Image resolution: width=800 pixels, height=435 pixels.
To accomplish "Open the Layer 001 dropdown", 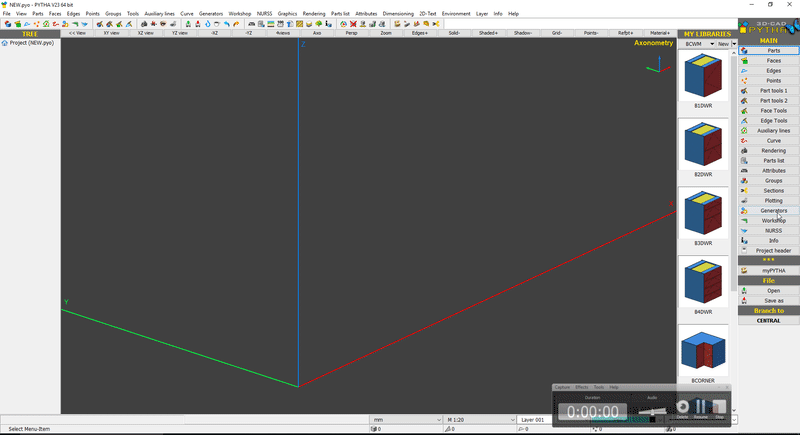I will [x=534, y=420].
